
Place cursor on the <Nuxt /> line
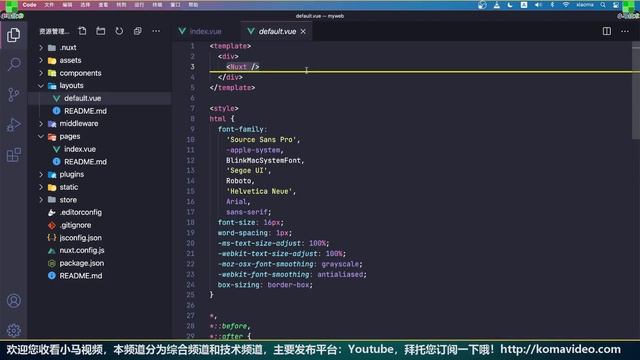(x=242, y=67)
